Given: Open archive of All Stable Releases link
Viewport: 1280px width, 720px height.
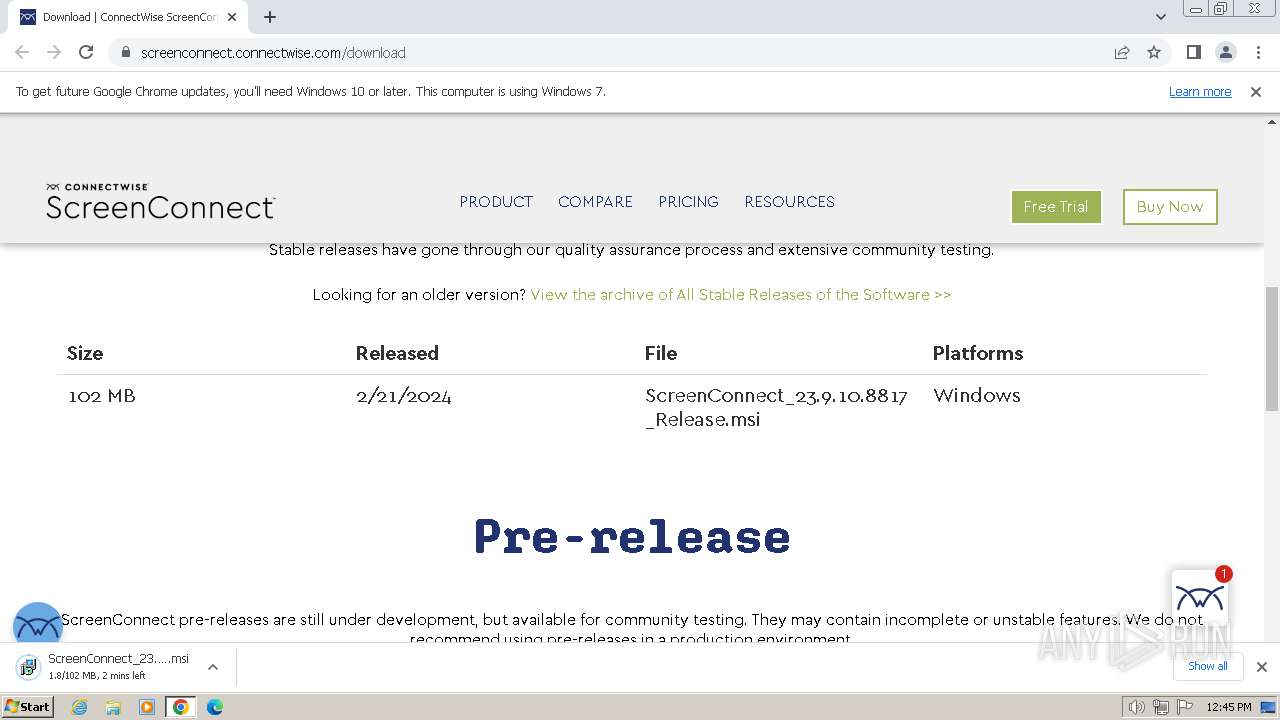Looking at the screenshot, I should pos(741,294).
